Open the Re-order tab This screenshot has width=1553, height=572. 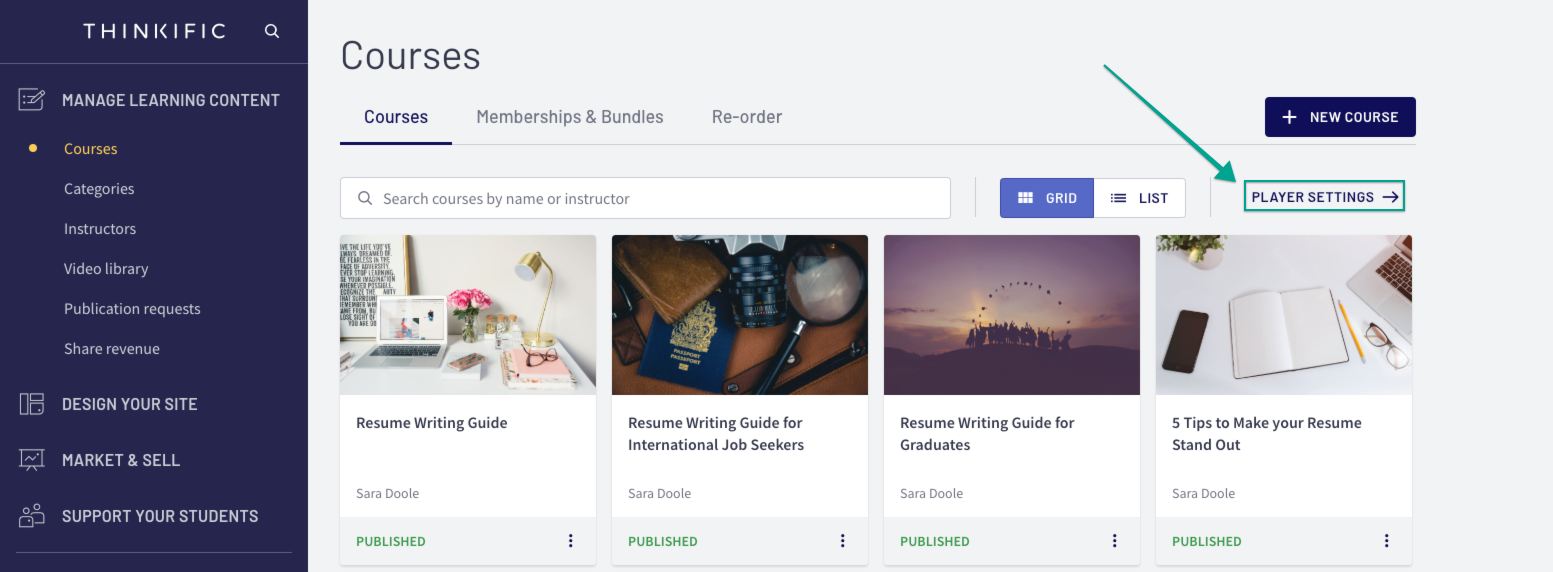(747, 117)
